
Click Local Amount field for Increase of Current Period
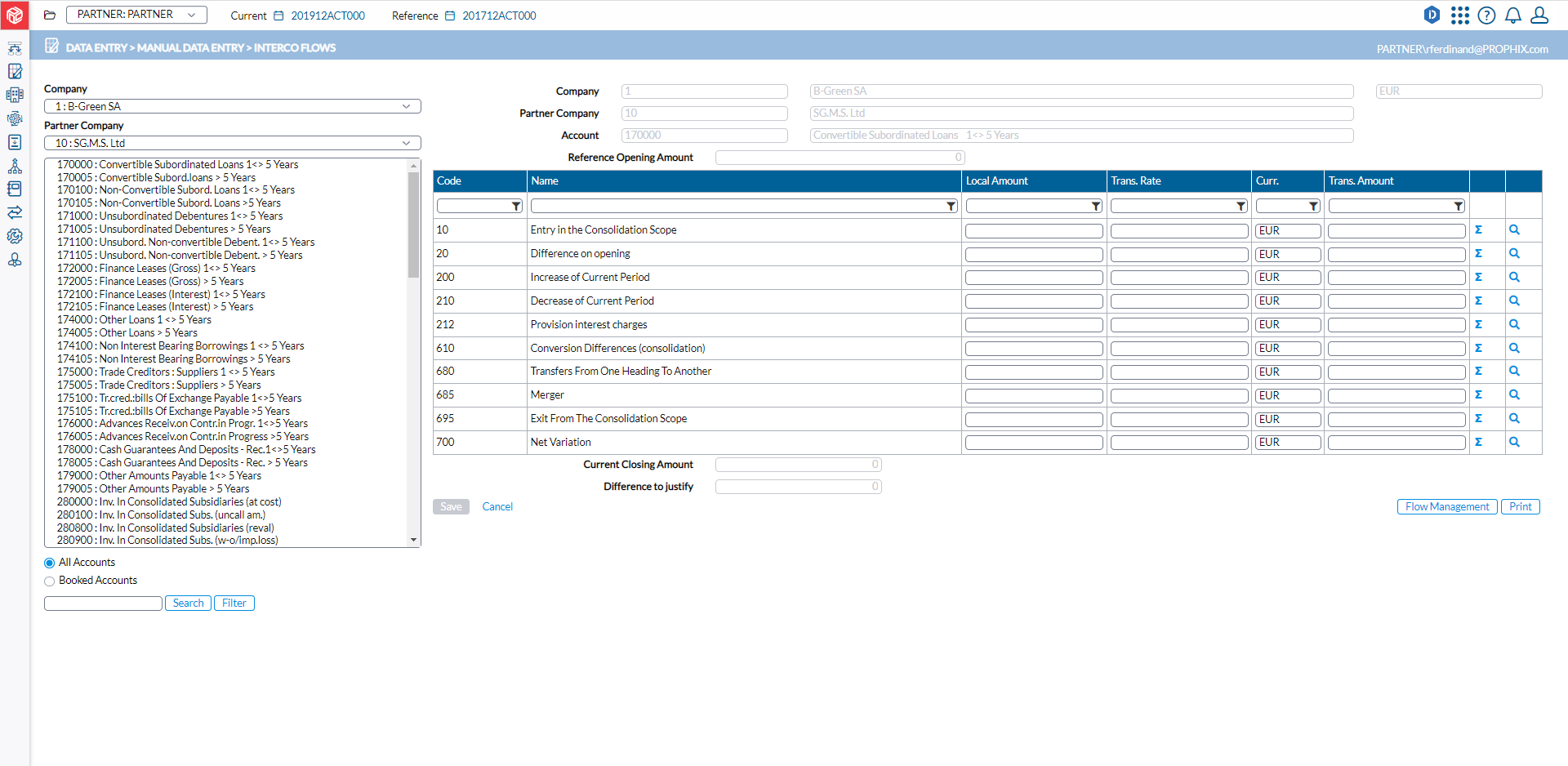tap(1034, 278)
